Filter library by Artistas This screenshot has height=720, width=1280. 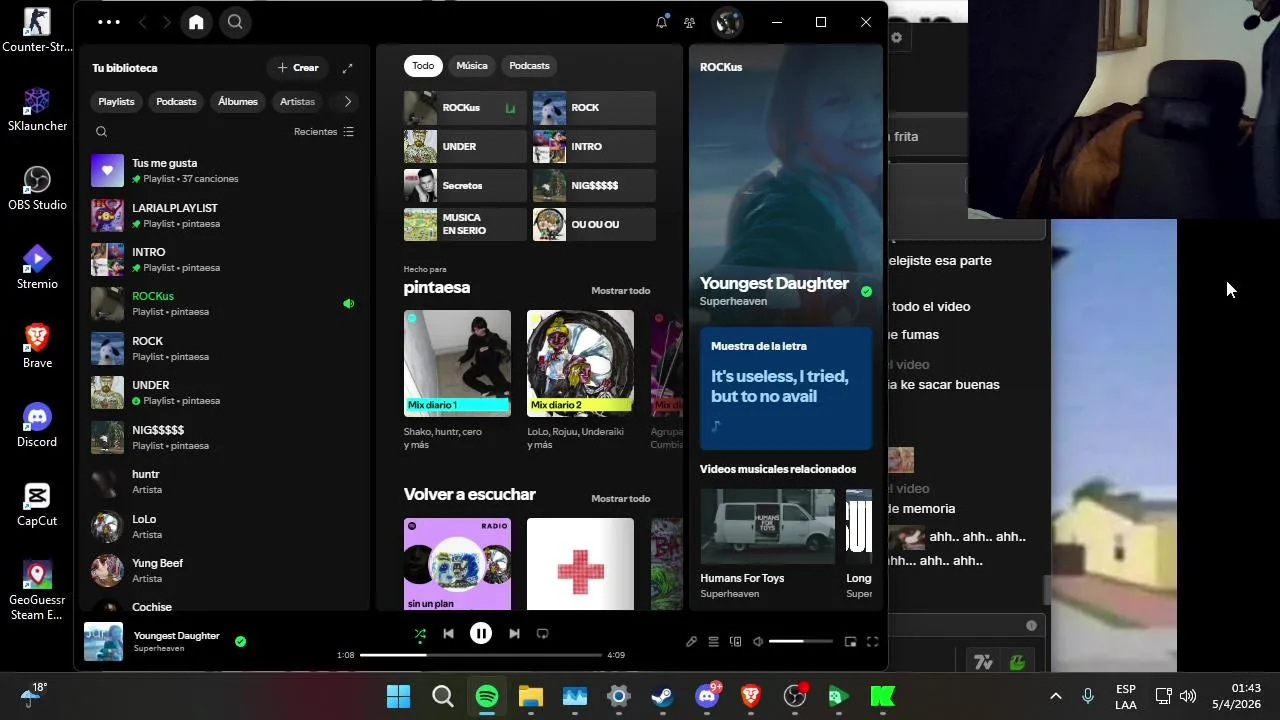pos(298,102)
